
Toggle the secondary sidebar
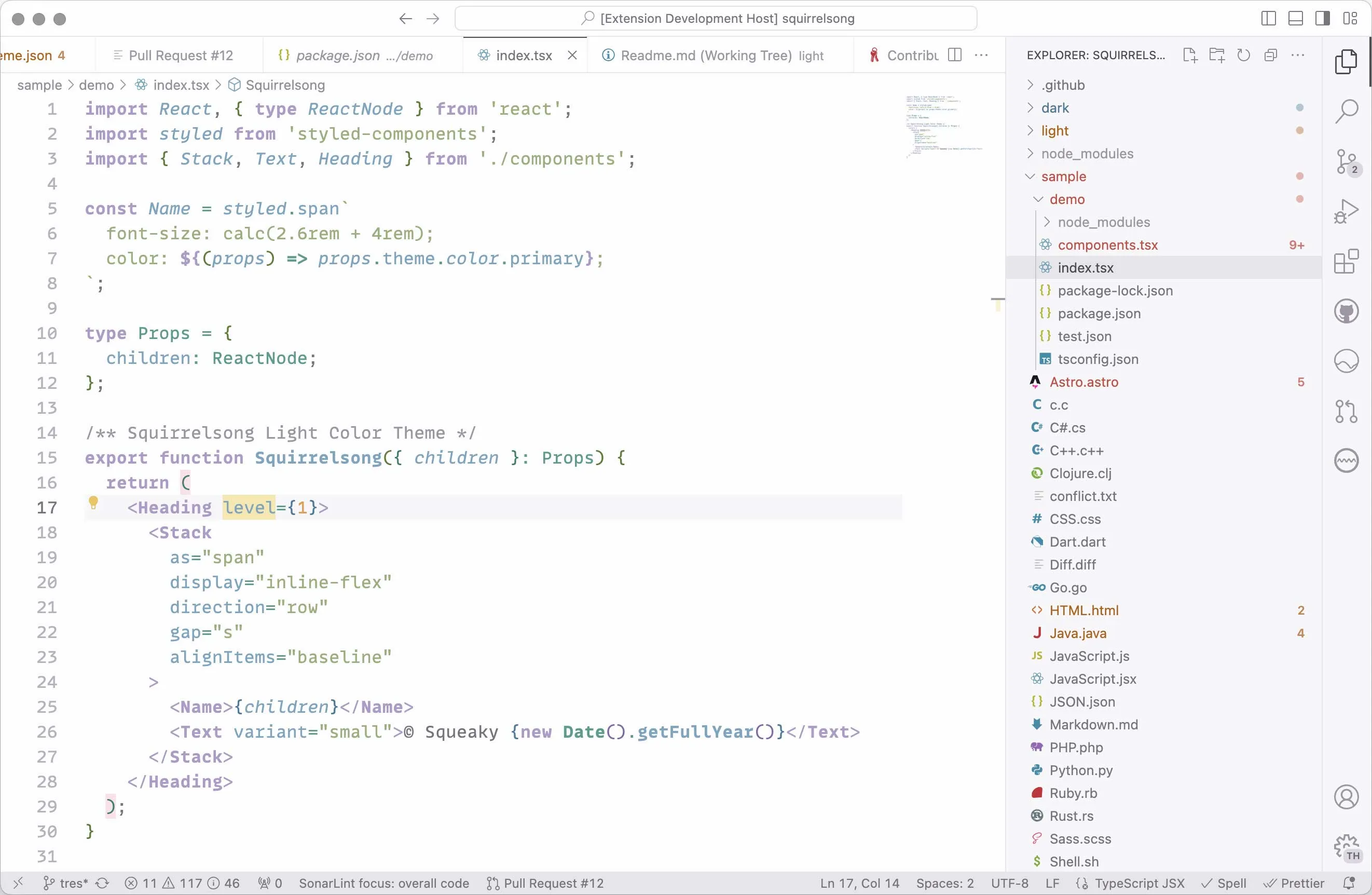[1322, 19]
